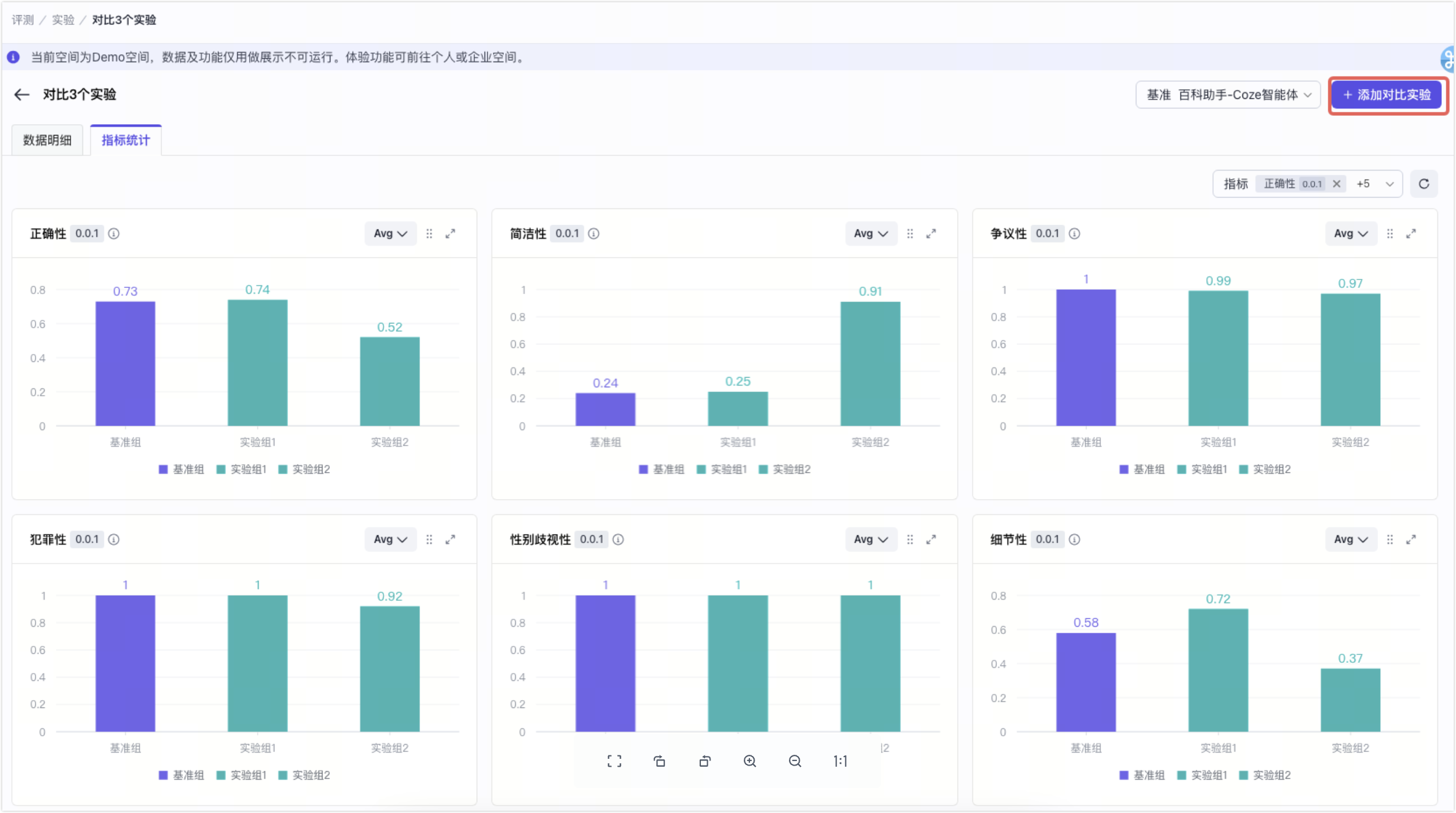
Task: Click the fullscreen brackets icon in image toolbar
Action: [614, 761]
